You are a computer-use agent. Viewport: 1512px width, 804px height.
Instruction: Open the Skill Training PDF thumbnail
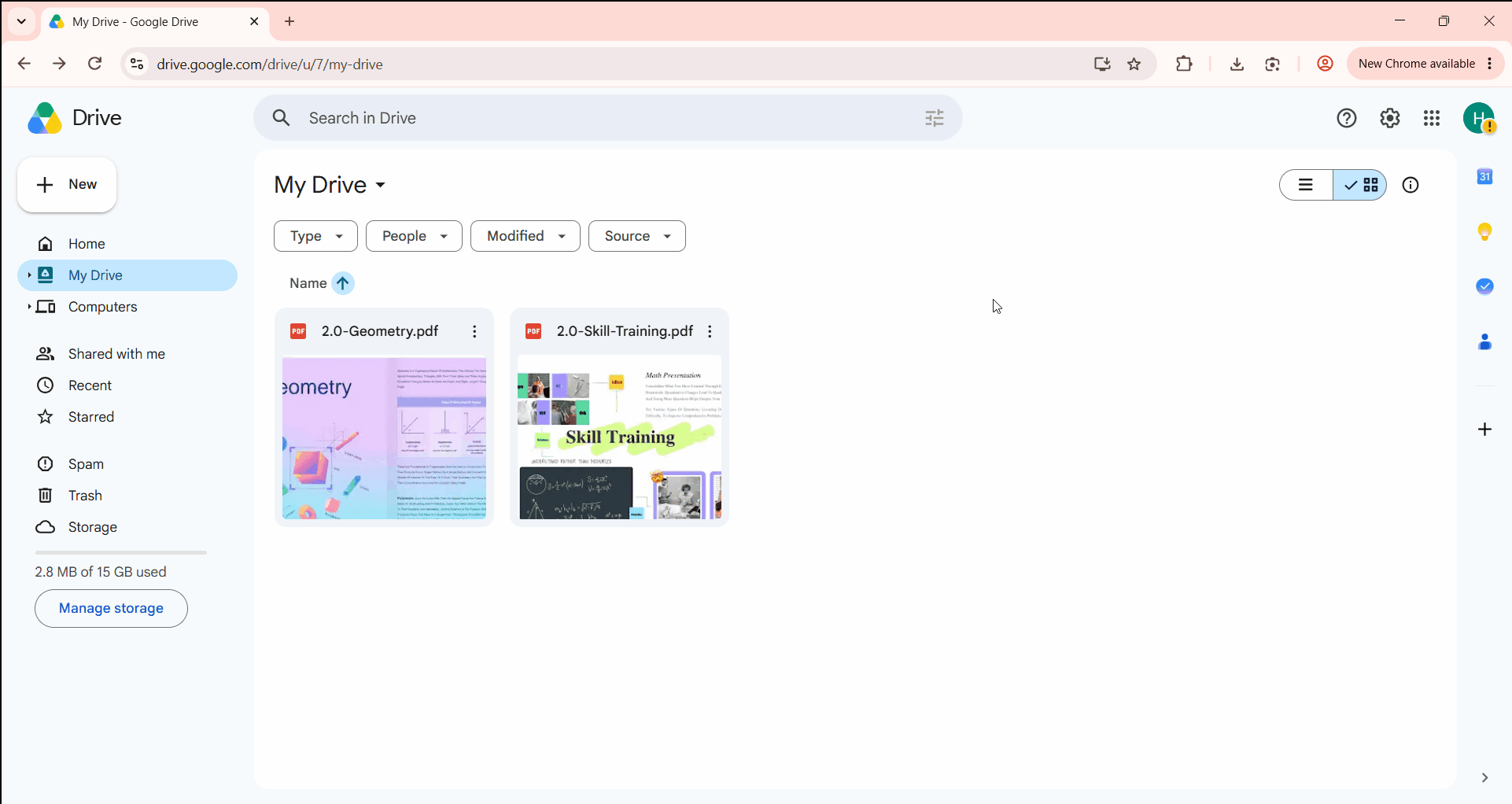tap(619, 437)
